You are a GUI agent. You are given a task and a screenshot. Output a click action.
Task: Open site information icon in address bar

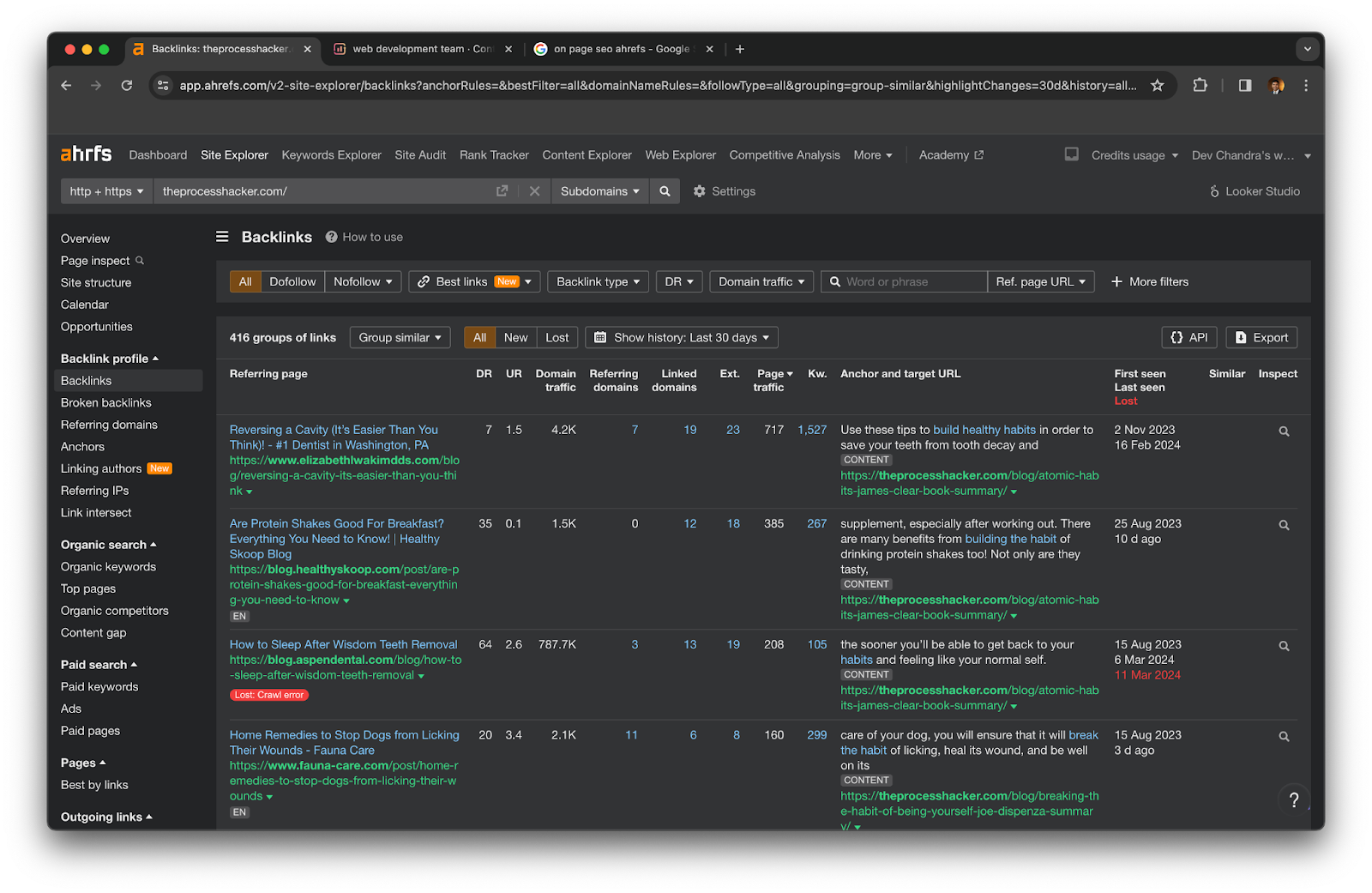coord(163,85)
